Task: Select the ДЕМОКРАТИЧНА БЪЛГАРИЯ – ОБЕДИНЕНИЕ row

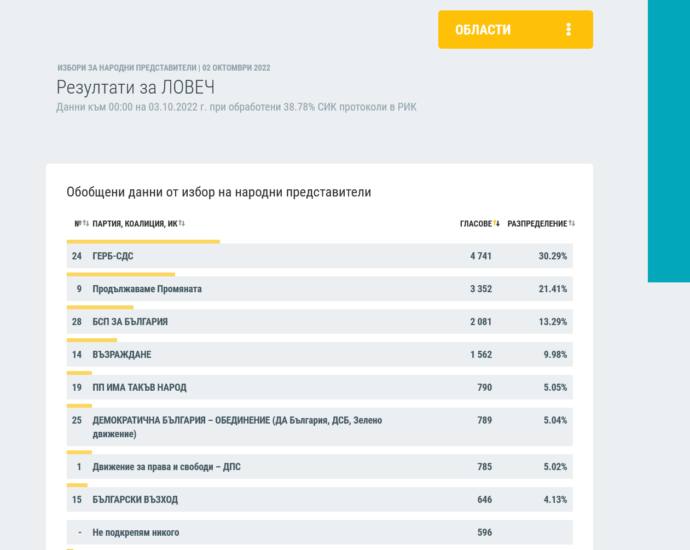Action: pyautogui.click(x=319, y=427)
